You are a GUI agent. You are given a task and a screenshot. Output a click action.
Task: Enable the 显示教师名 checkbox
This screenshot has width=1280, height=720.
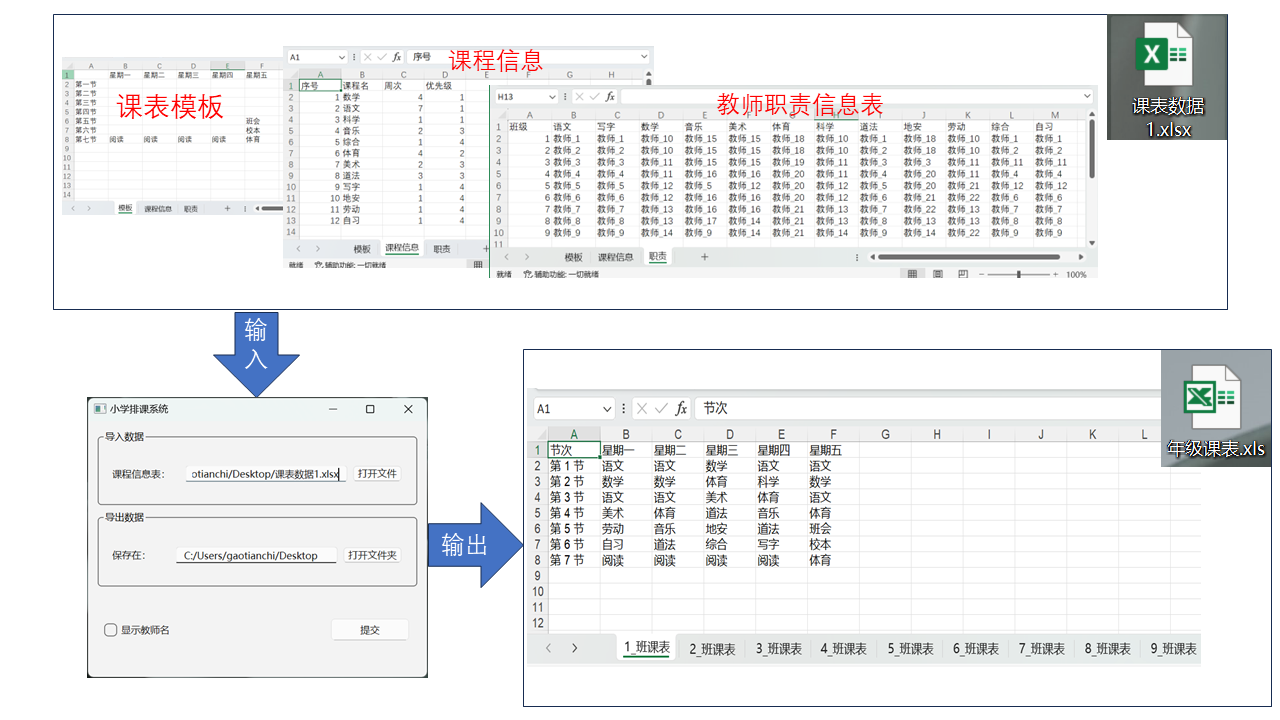(111, 630)
